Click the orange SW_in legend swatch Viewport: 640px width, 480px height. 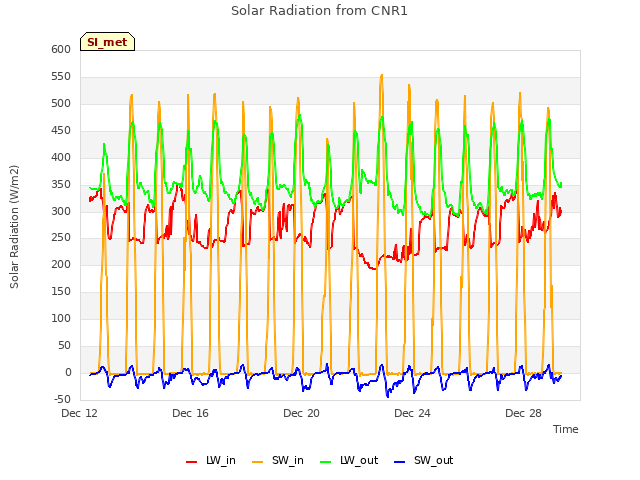(x=258, y=462)
